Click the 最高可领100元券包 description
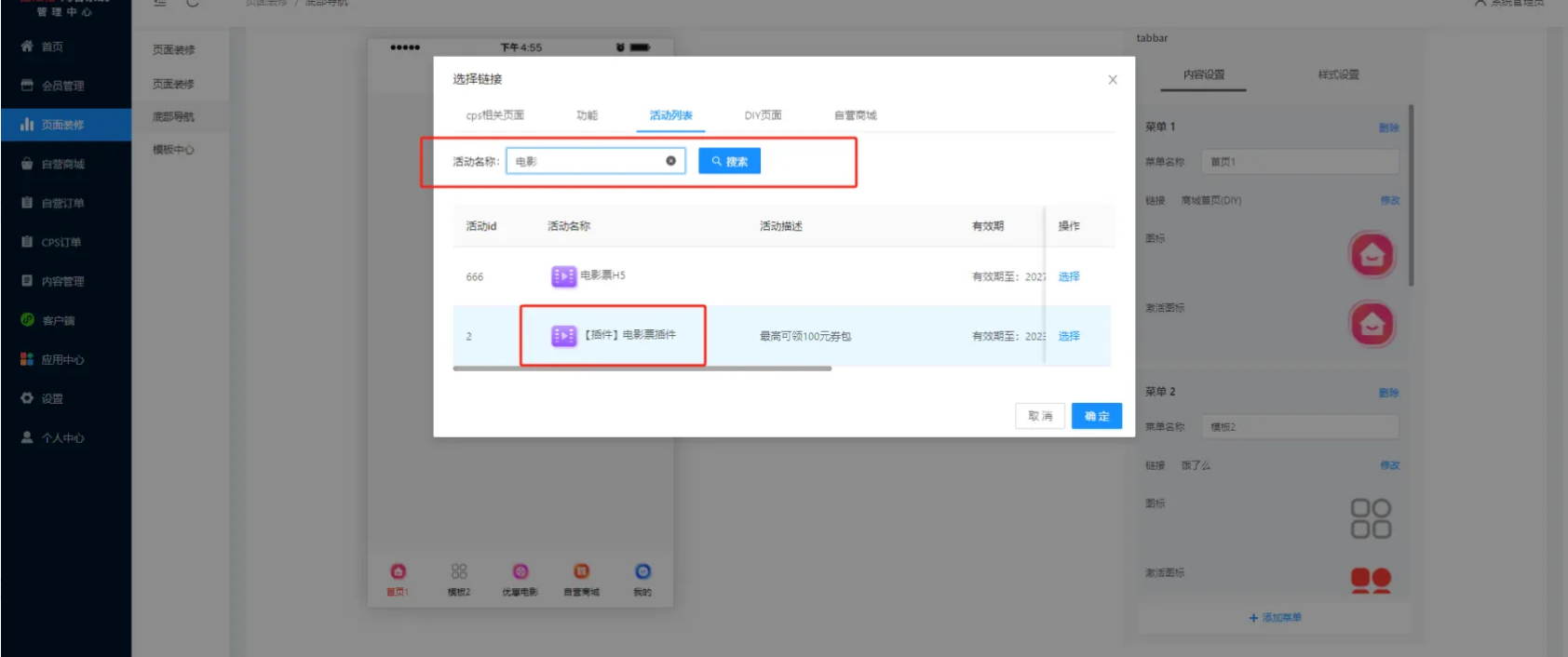The height and width of the screenshot is (657, 1568). (x=805, y=336)
